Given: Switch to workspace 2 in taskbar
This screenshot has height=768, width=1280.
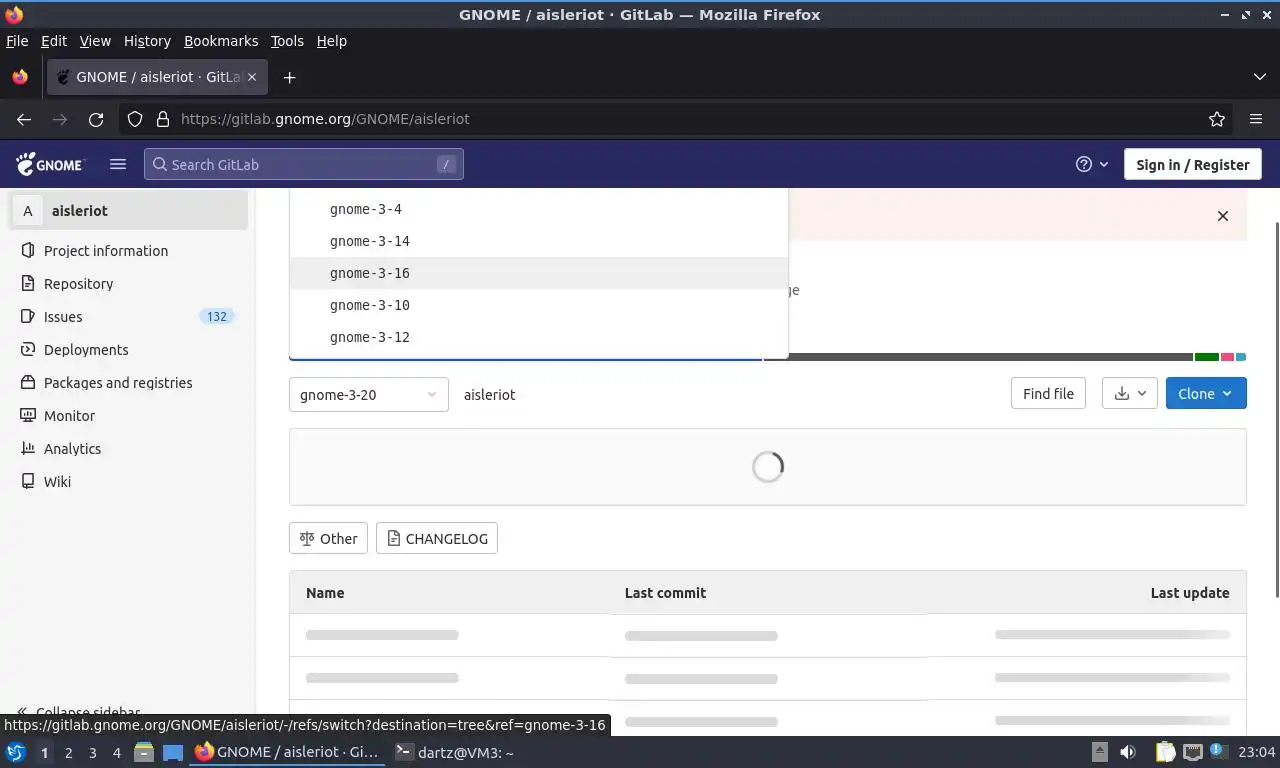Looking at the screenshot, I should [x=68, y=752].
